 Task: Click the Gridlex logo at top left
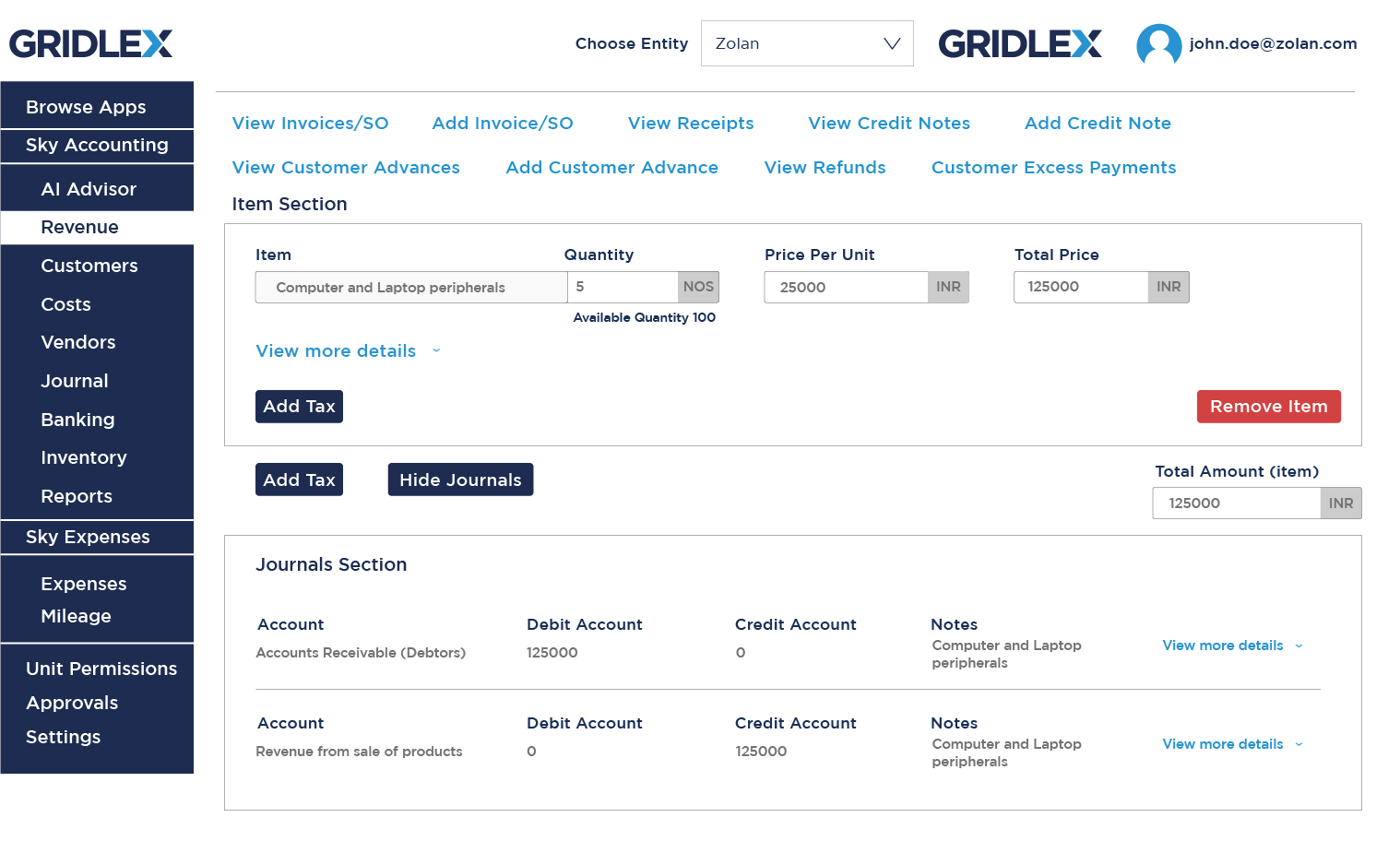pos(90,43)
